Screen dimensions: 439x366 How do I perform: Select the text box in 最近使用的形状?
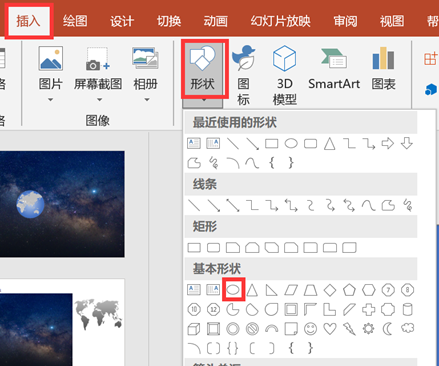[x=194, y=144]
